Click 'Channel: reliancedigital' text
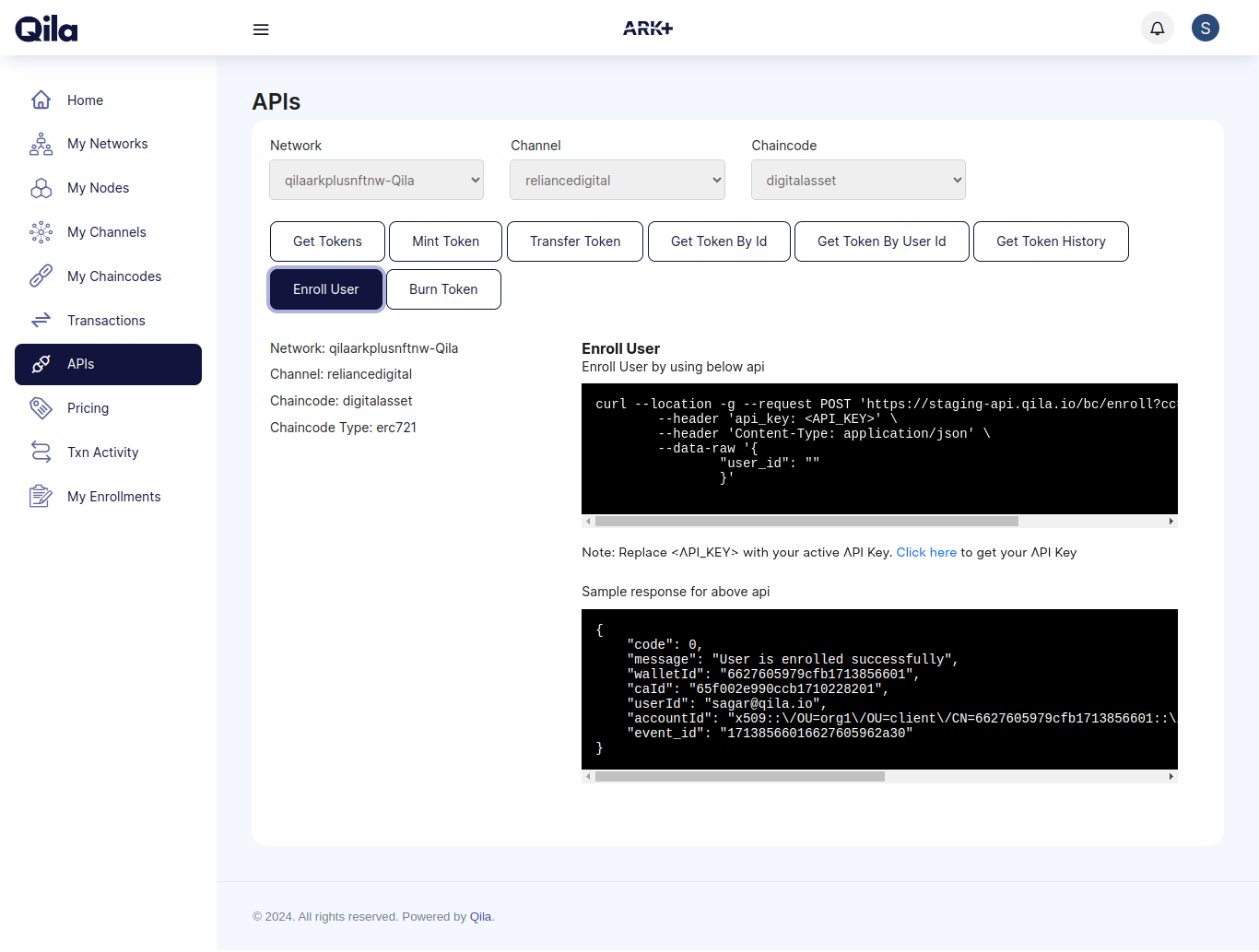This screenshot has height=952, width=1259. click(341, 374)
